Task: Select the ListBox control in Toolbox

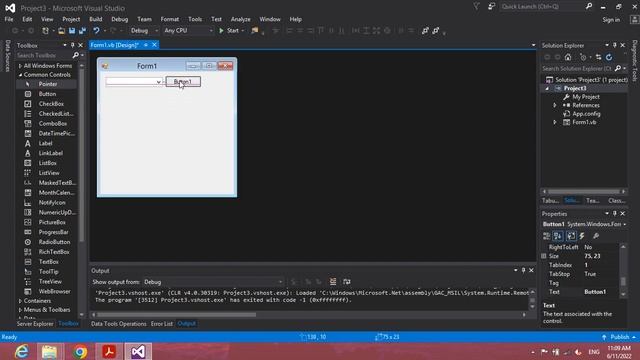Action: [47, 163]
